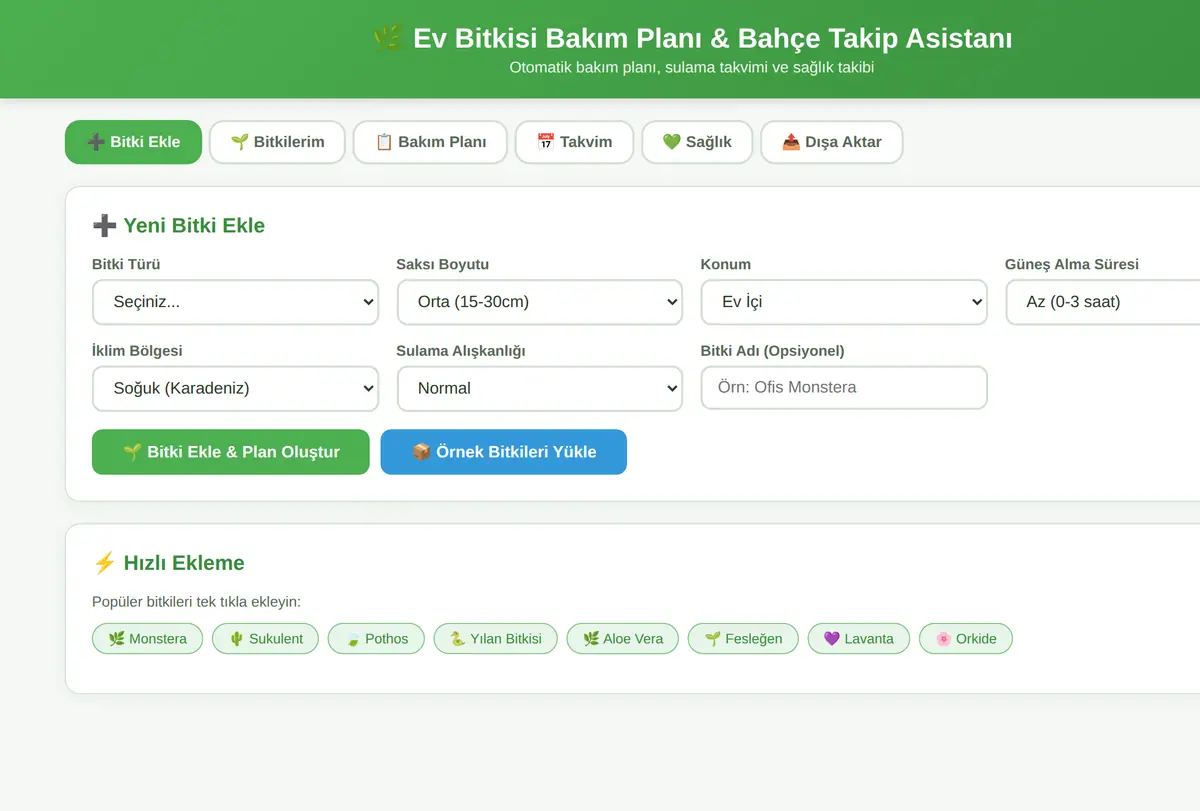This screenshot has width=1200, height=811.
Task: Open the Dışa Aktar tab
Action: point(832,142)
